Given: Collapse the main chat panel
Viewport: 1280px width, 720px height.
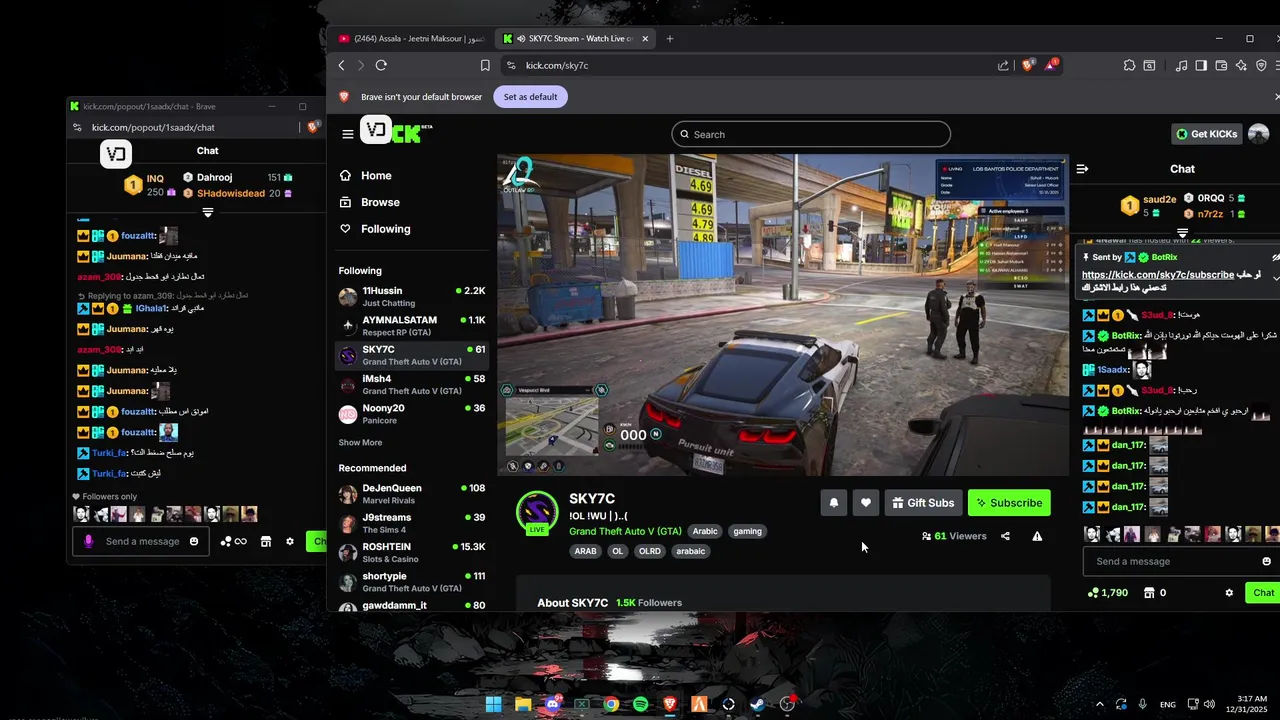Looking at the screenshot, I should [x=1082, y=169].
